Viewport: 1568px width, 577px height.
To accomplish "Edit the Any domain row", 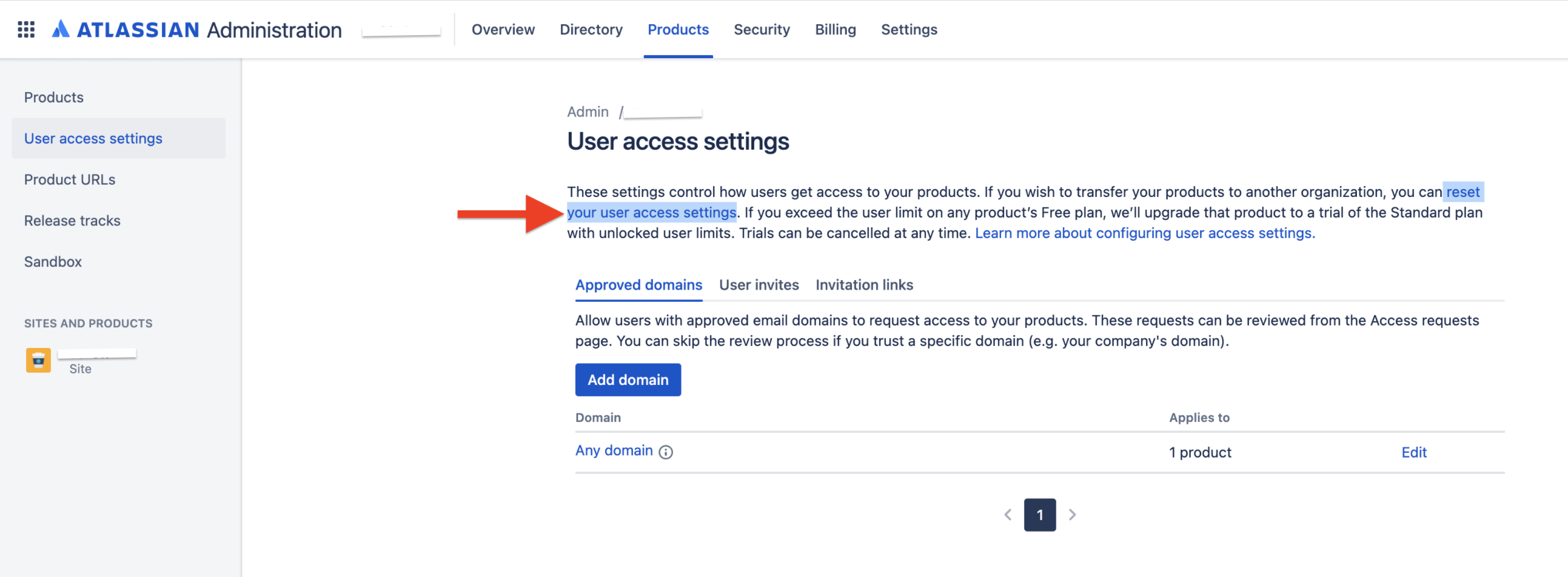I will pos(1413,452).
